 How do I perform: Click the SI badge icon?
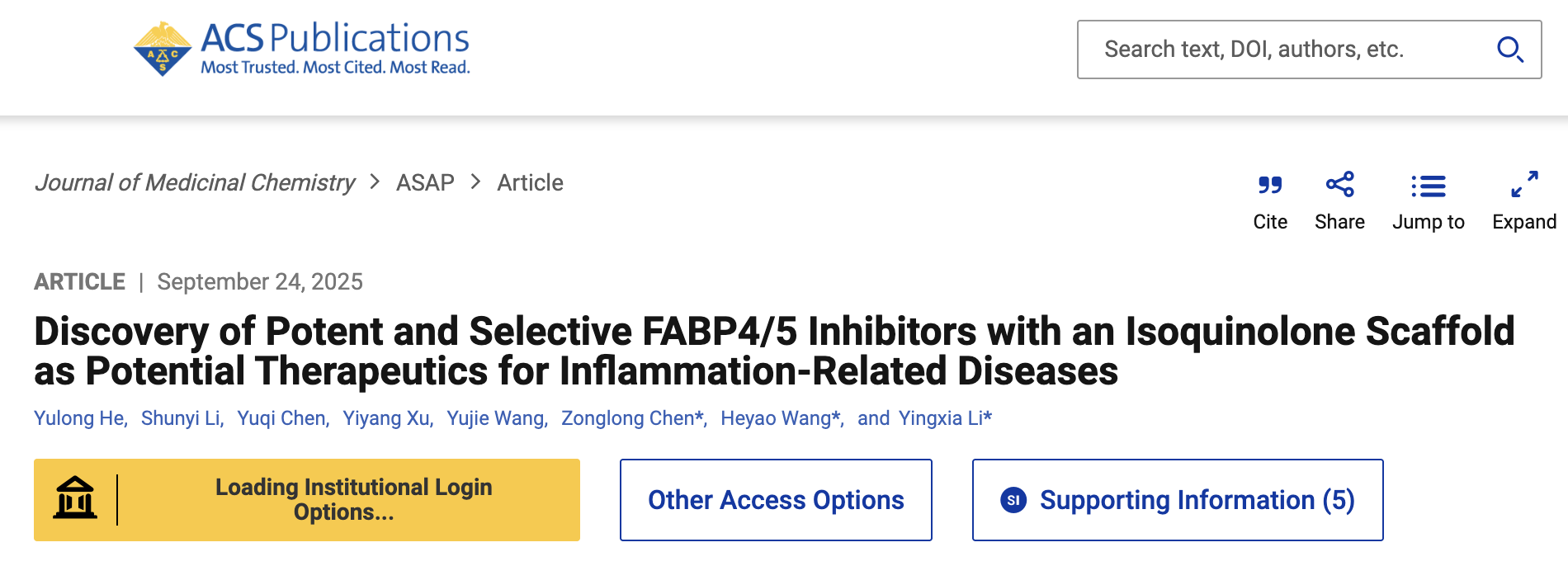tap(1013, 500)
